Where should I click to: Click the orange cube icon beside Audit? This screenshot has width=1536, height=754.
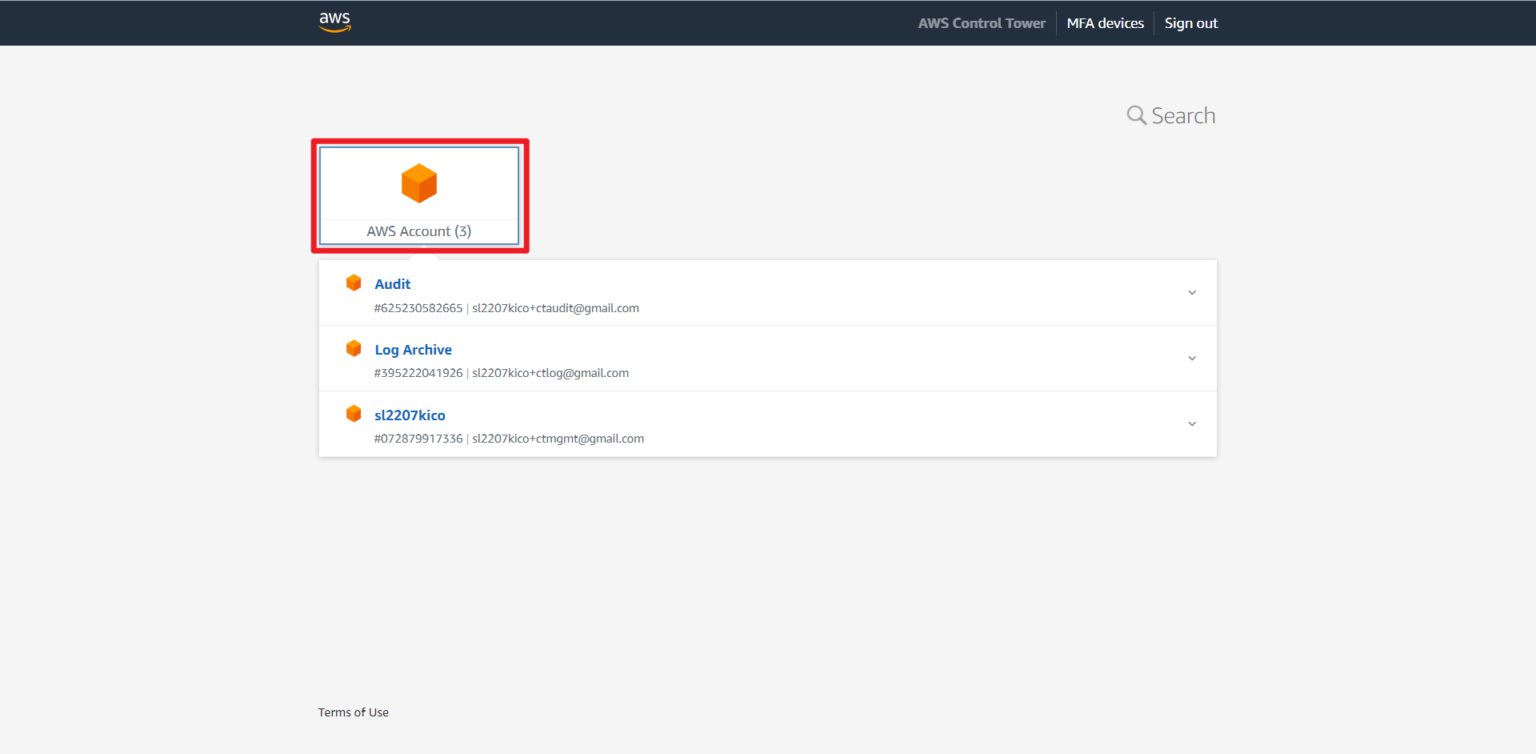(353, 282)
